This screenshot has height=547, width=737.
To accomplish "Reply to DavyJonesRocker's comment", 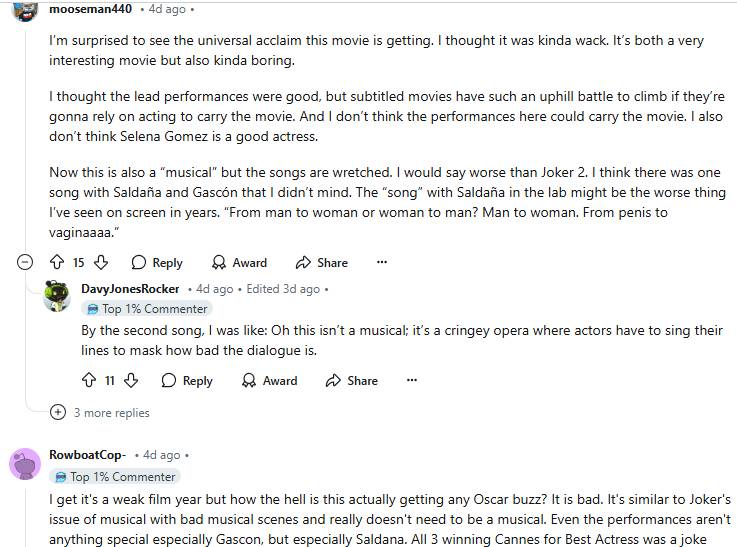I will [187, 380].
